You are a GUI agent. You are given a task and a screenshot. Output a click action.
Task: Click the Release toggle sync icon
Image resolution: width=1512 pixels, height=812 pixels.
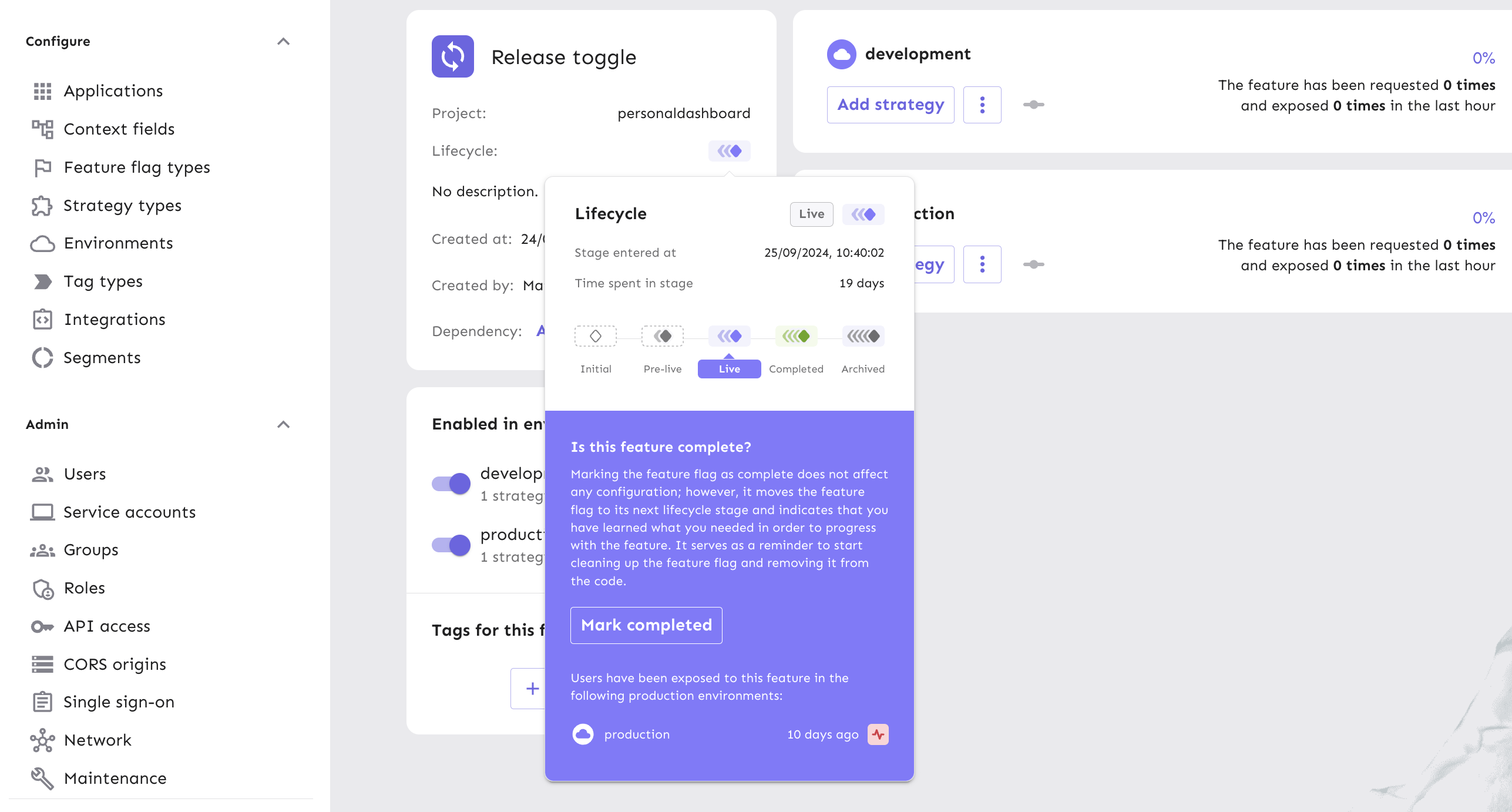point(452,56)
